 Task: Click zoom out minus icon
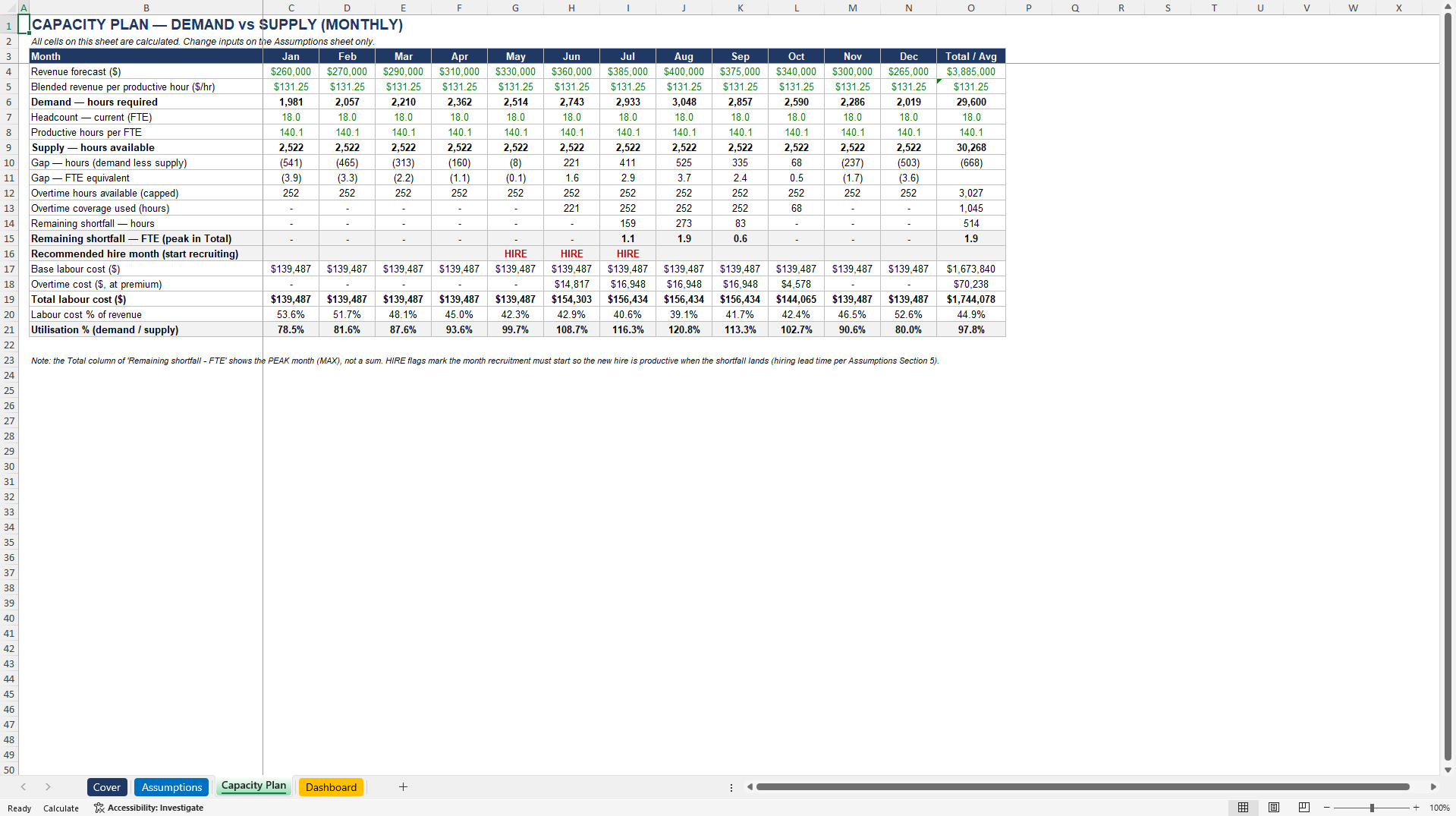(1326, 808)
